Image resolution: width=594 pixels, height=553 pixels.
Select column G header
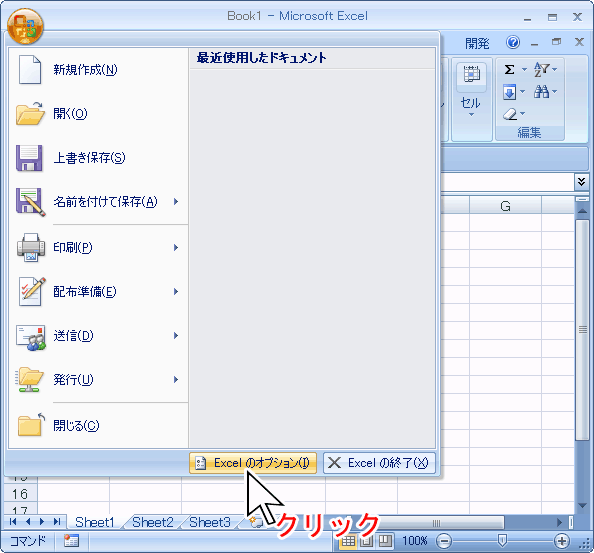point(505,206)
